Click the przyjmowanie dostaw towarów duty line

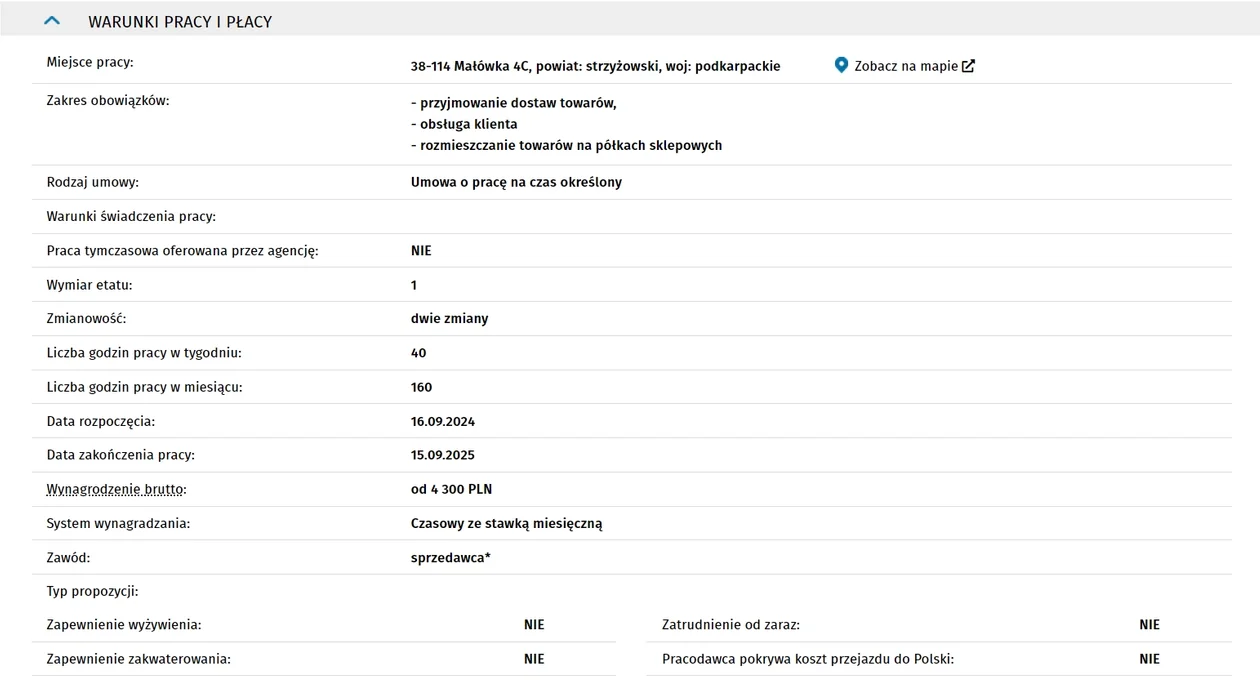514,103
